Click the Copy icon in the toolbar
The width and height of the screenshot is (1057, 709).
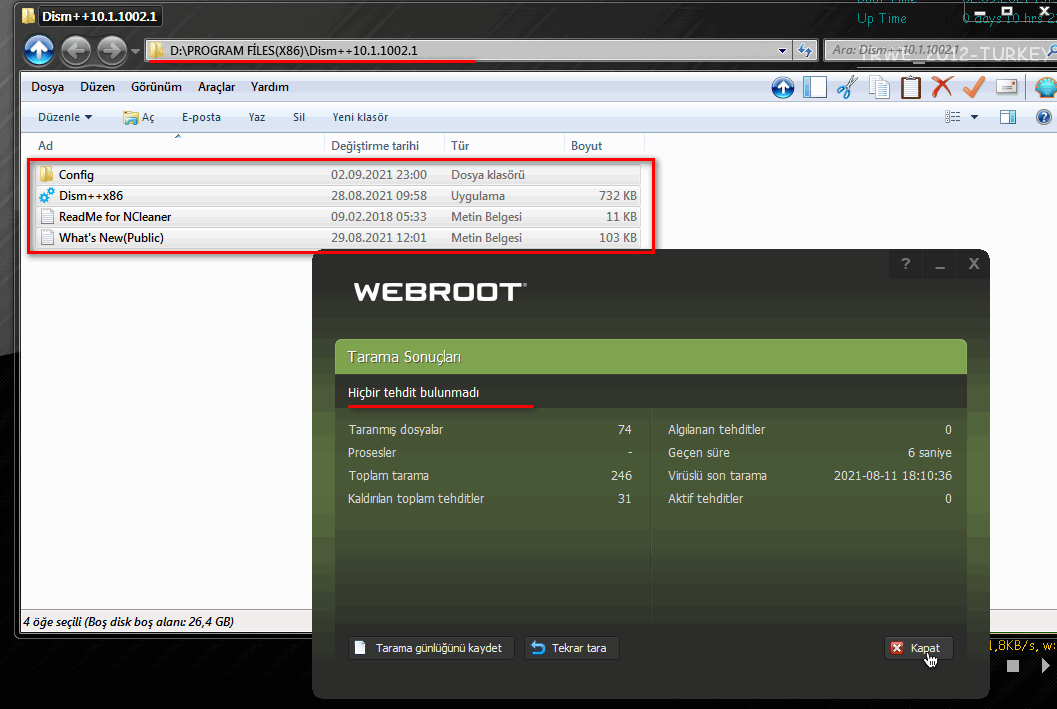pyautogui.click(x=879, y=88)
